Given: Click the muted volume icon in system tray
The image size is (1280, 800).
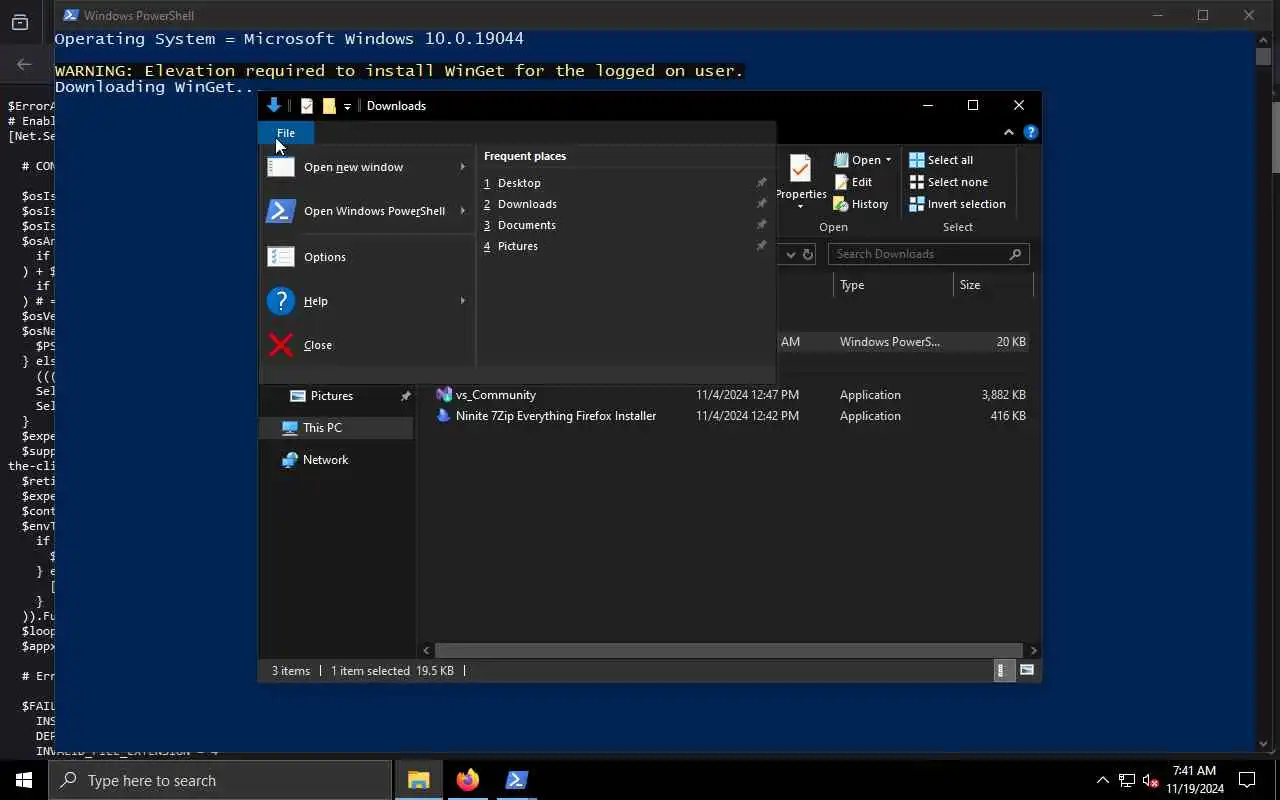Looking at the screenshot, I should pos(1151,781).
